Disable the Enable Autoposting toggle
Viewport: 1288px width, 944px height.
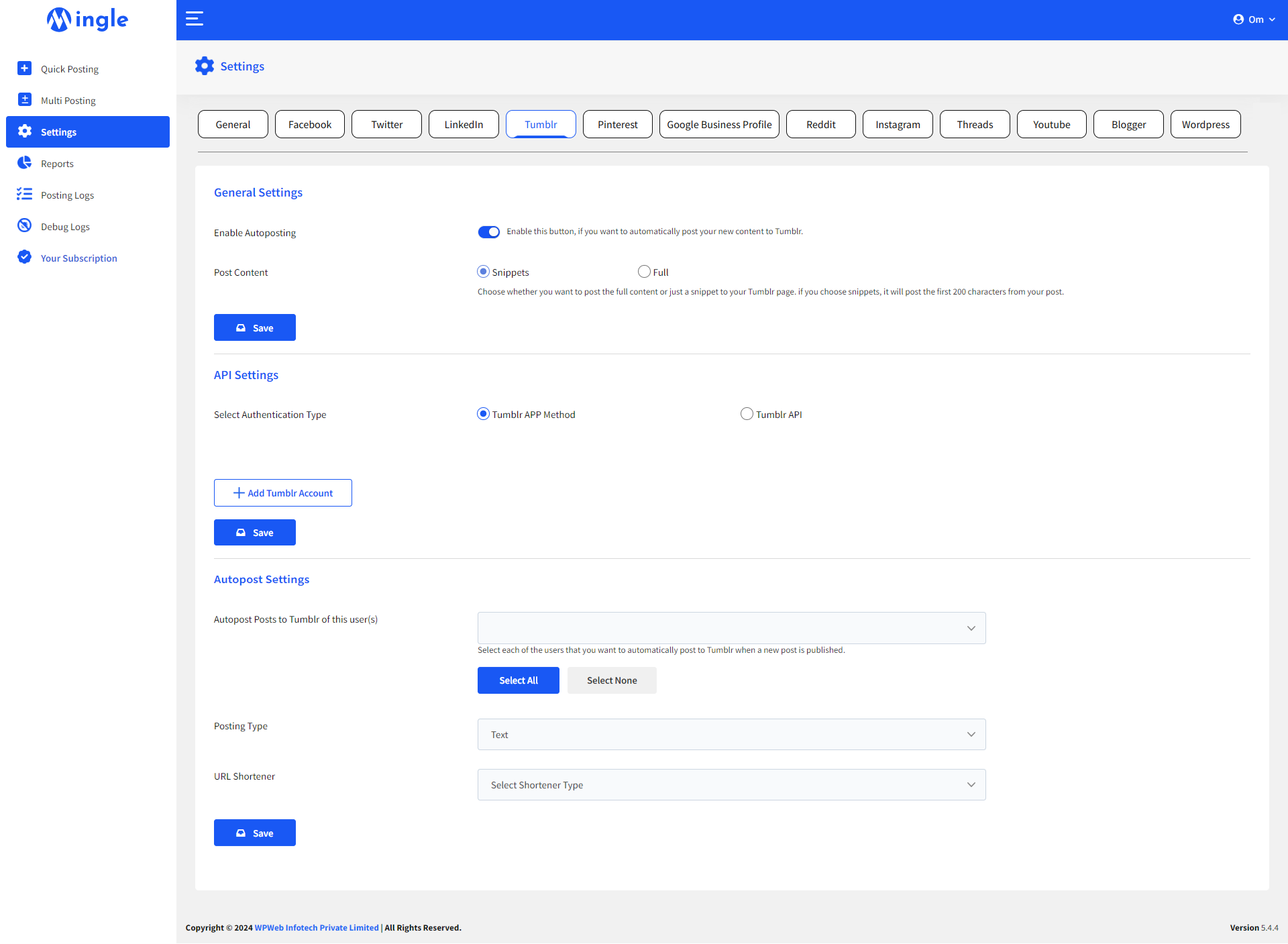[489, 232]
